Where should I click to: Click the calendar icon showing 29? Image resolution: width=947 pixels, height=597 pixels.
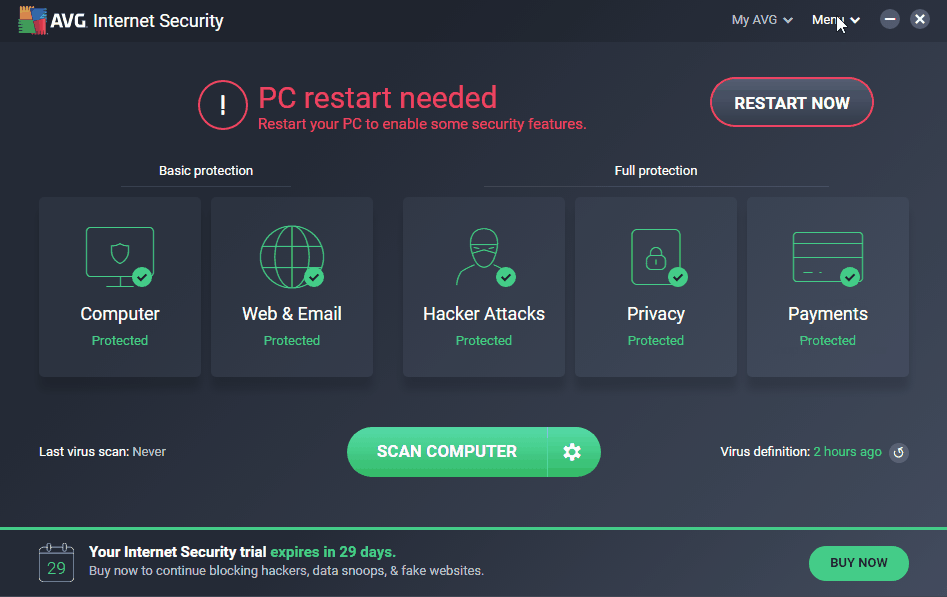point(56,563)
